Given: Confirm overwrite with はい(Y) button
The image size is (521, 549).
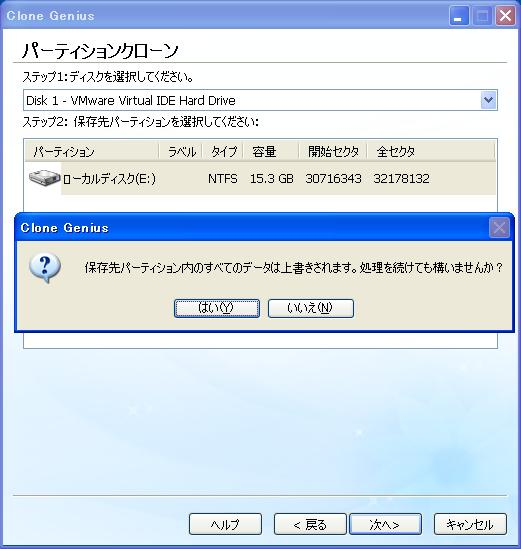Looking at the screenshot, I should point(217,308).
